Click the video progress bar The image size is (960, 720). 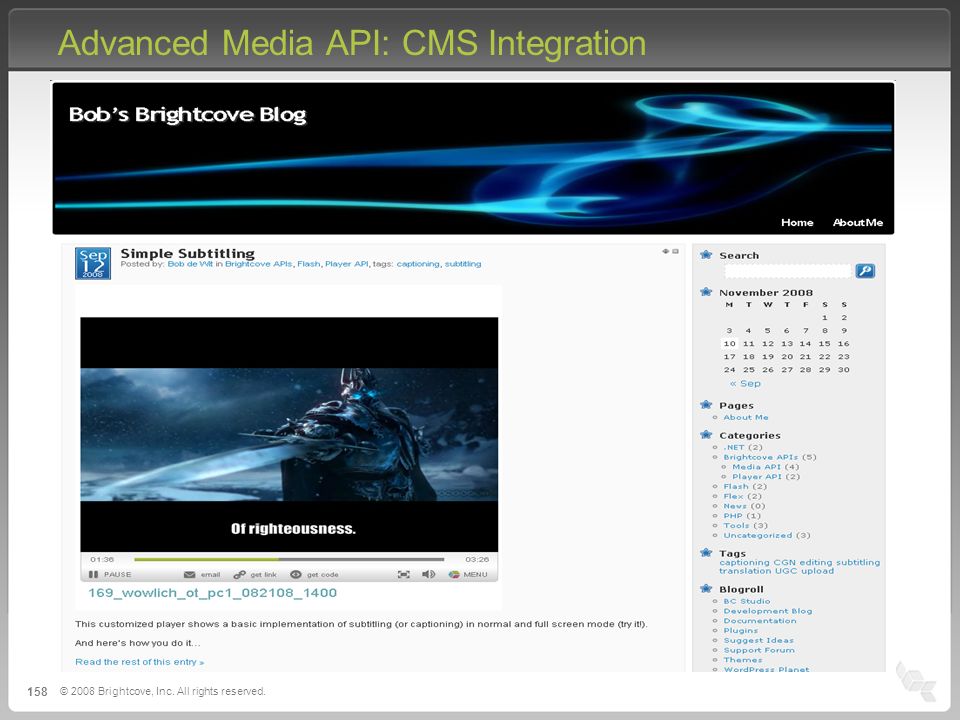tap(289, 559)
